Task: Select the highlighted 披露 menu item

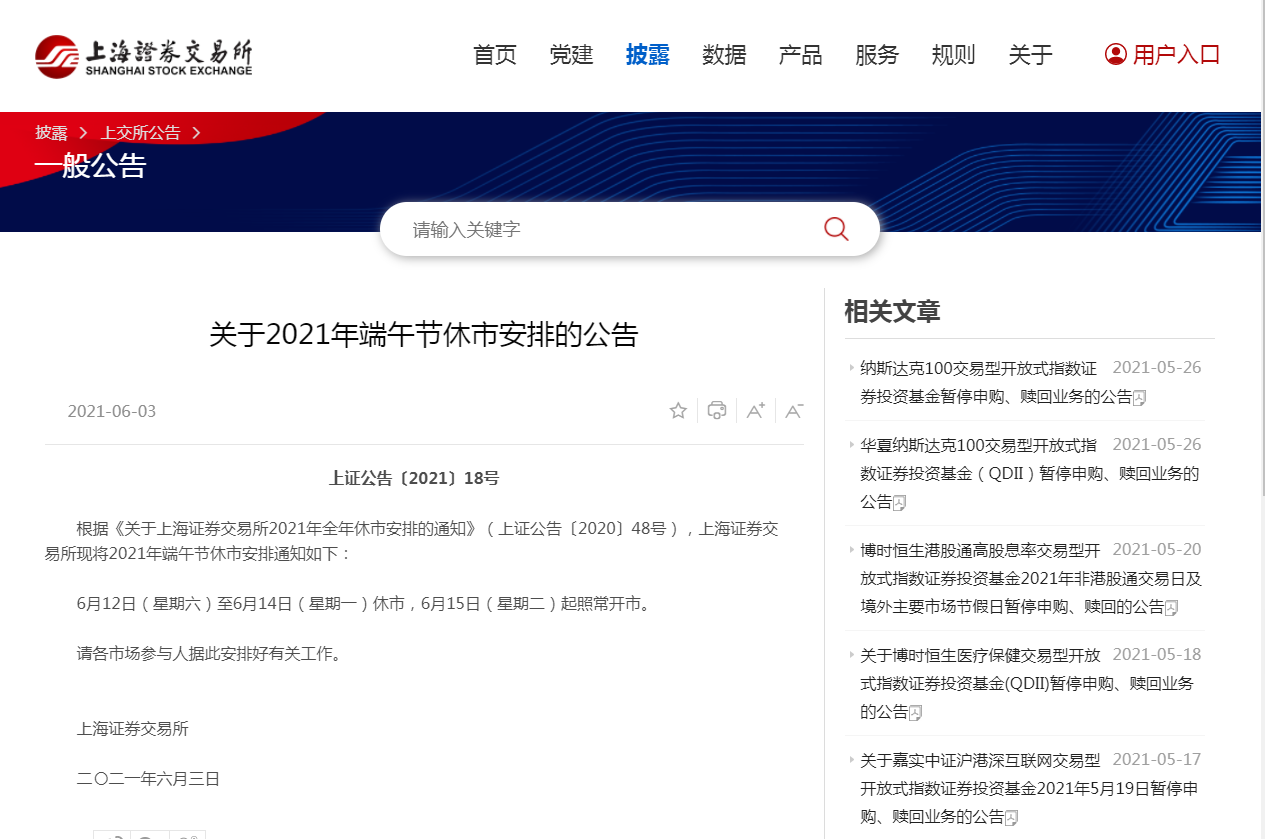Action: click(647, 55)
